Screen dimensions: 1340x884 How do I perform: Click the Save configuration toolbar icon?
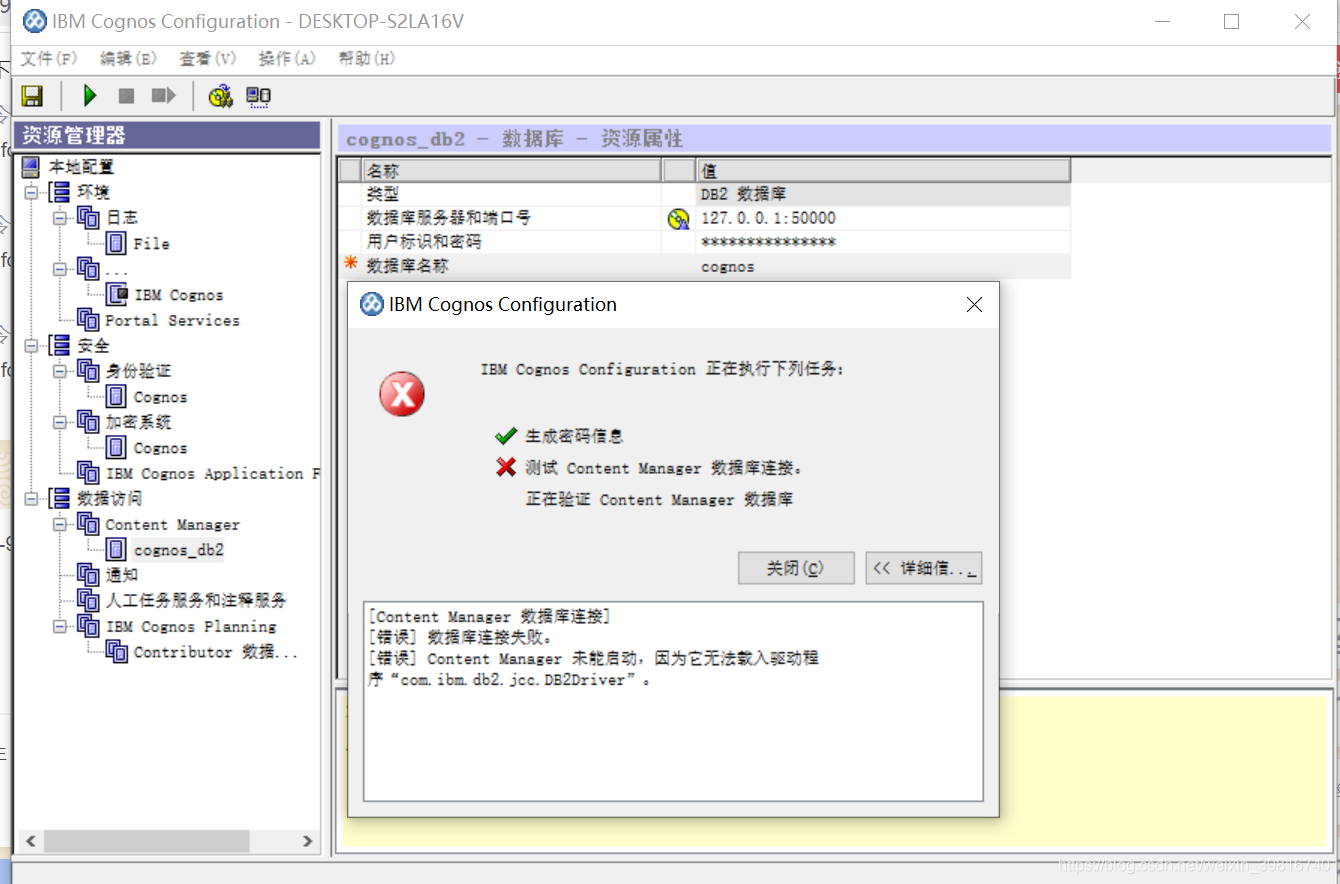pyautogui.click(x=32, y=96)
